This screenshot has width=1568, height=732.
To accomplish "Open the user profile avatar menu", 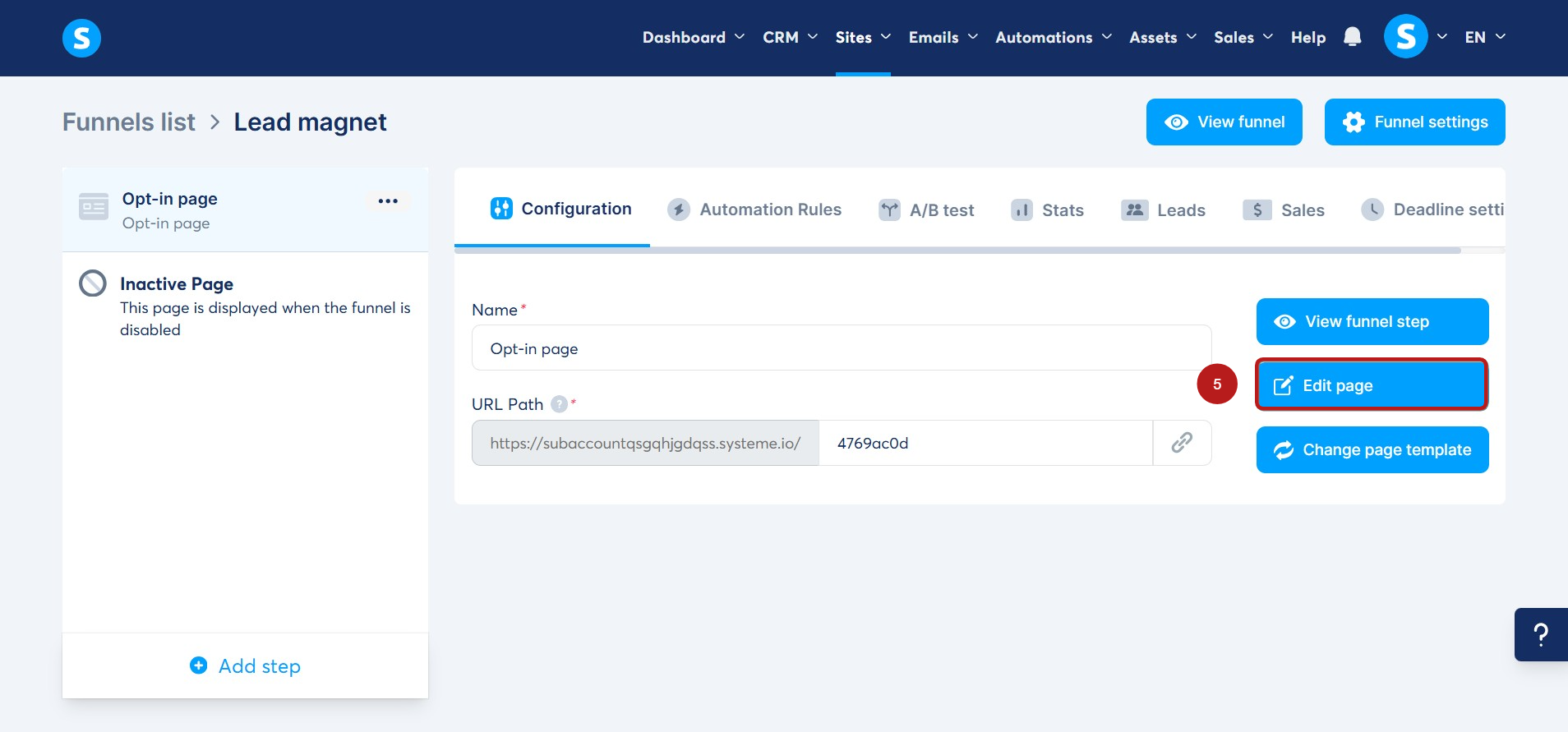I will (1405, 37).
